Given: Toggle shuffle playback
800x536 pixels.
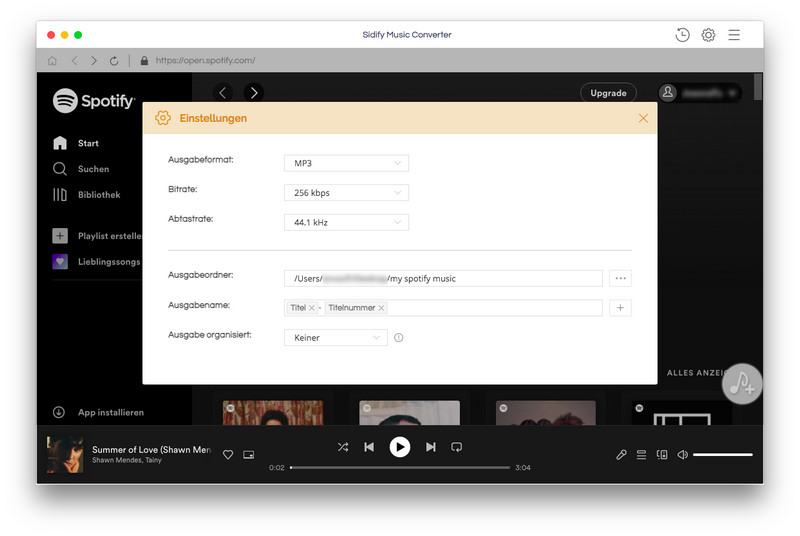Looking at the screenshot, I should click(343, 447).
